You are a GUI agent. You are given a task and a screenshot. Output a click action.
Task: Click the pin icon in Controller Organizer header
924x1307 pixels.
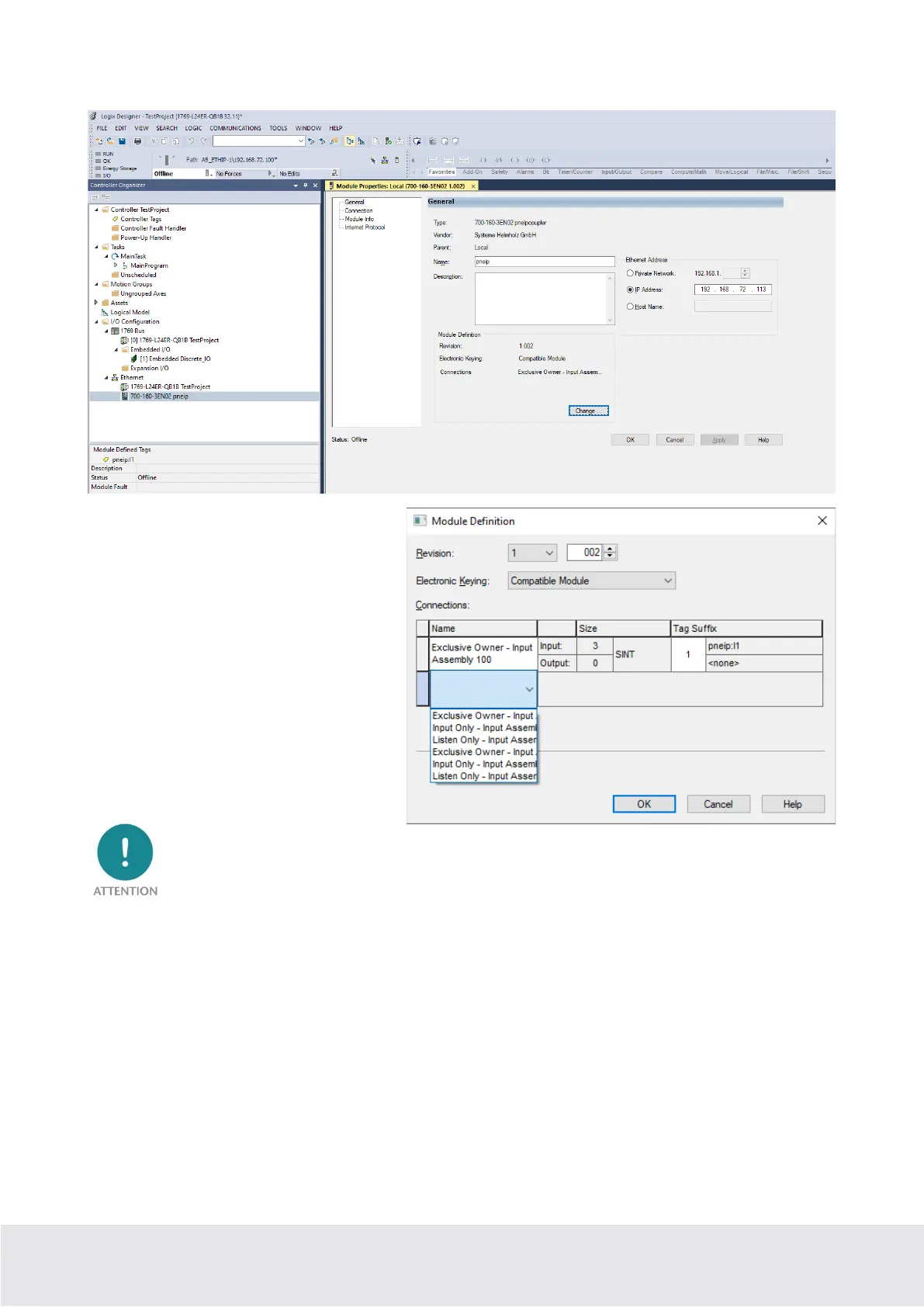click(x=306, y=185)
